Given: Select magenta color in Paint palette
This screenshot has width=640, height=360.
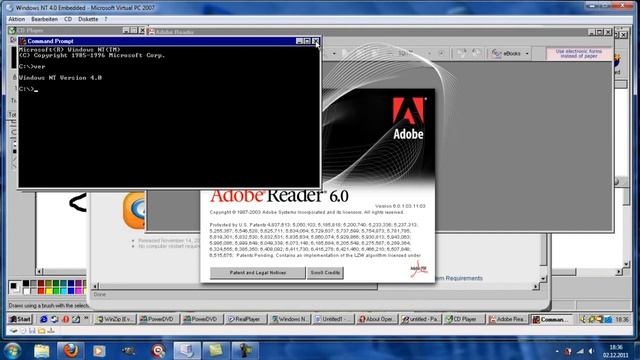Looking at the screenshot, I should 78,291.
